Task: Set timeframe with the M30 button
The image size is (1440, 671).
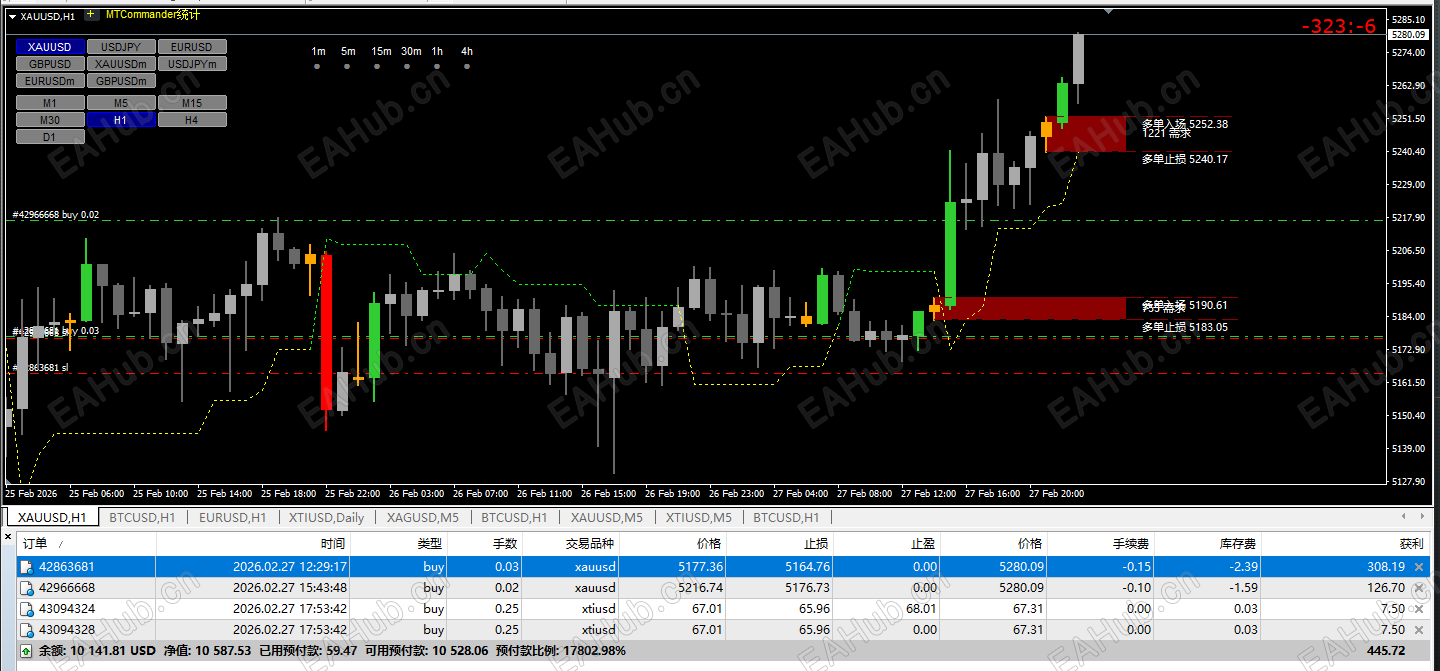Action: click(50, 120)
